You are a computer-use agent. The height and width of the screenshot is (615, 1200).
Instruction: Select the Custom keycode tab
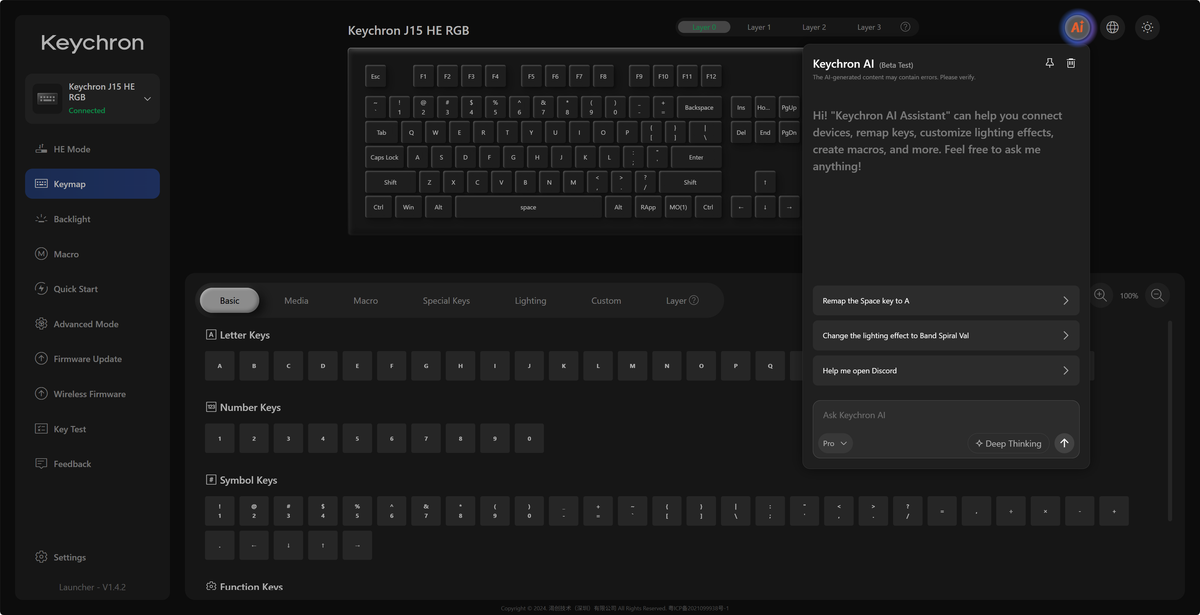[606, 300]
